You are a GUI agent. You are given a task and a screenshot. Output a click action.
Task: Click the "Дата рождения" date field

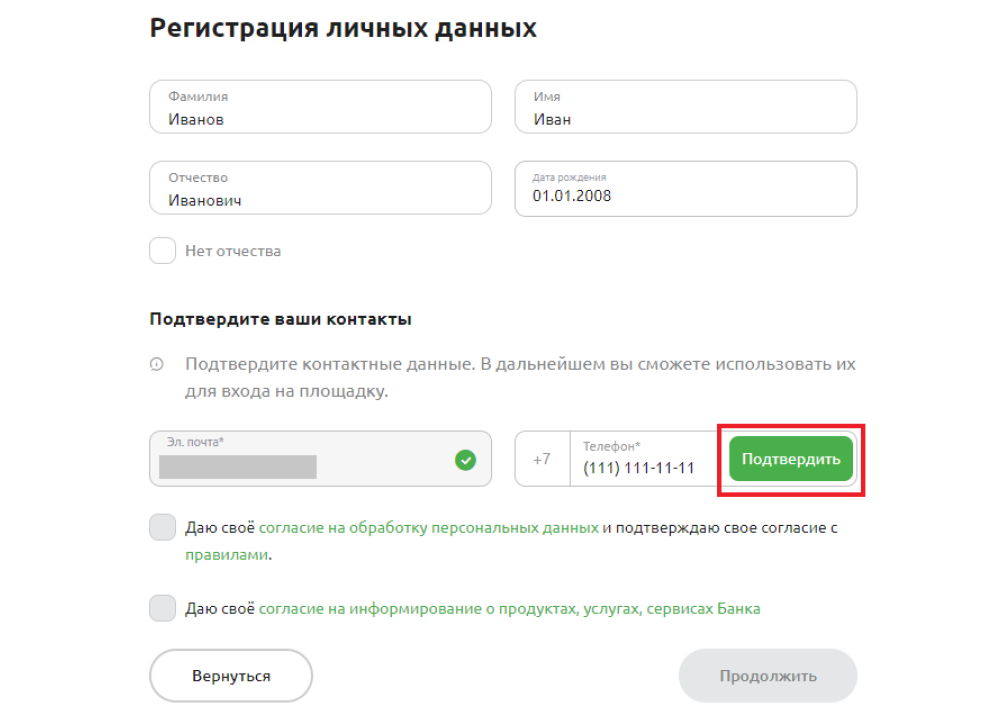tap(685, 189)
